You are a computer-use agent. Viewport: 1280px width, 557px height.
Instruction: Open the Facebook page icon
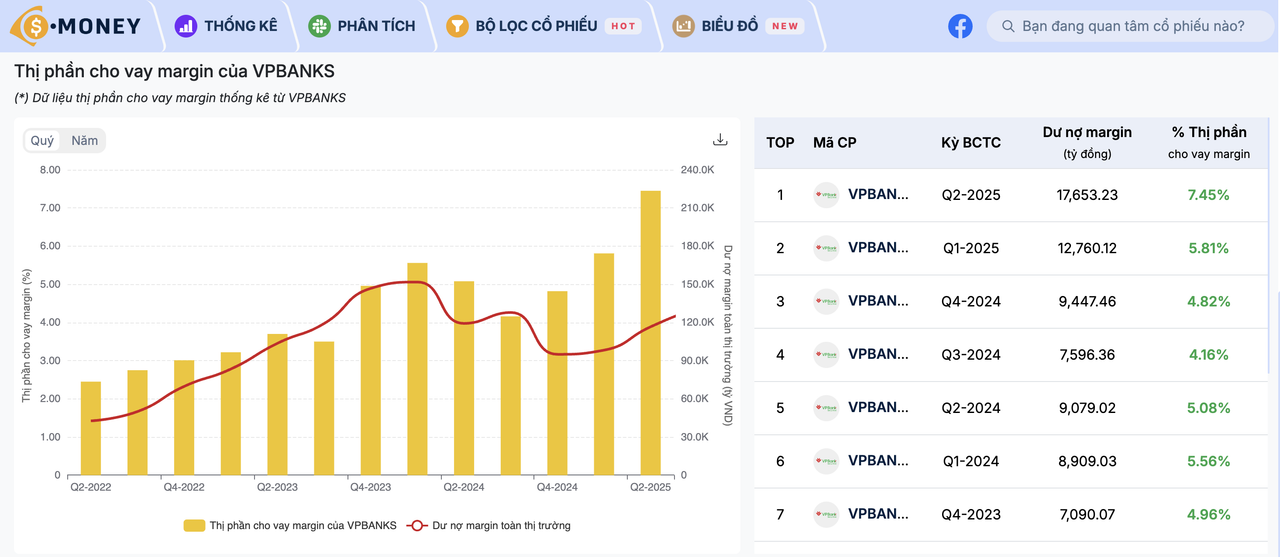(960, 26)
